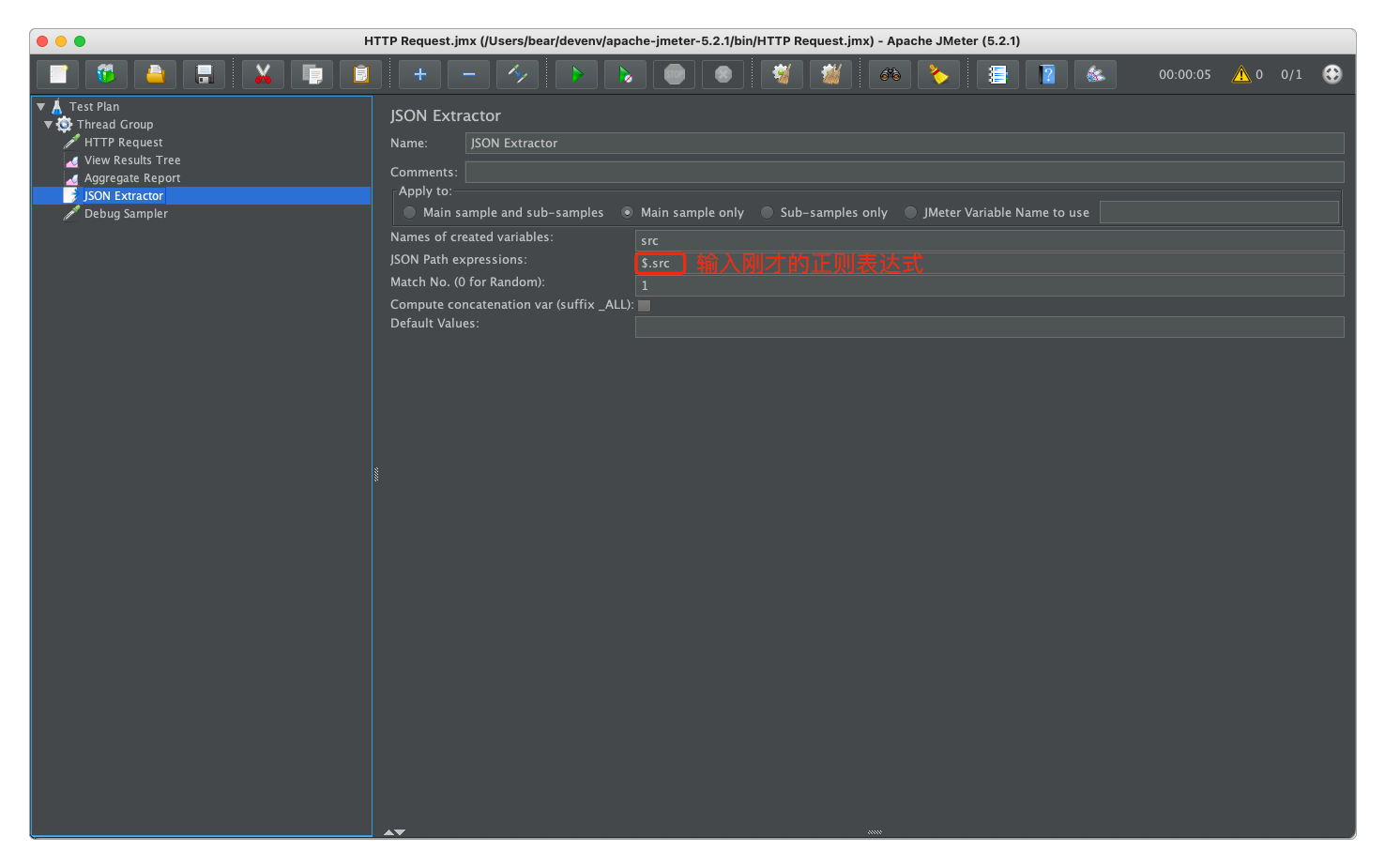Focus the JMeter Variable Name text field
Screen dimensions: 1385x868
point(1219,212)
